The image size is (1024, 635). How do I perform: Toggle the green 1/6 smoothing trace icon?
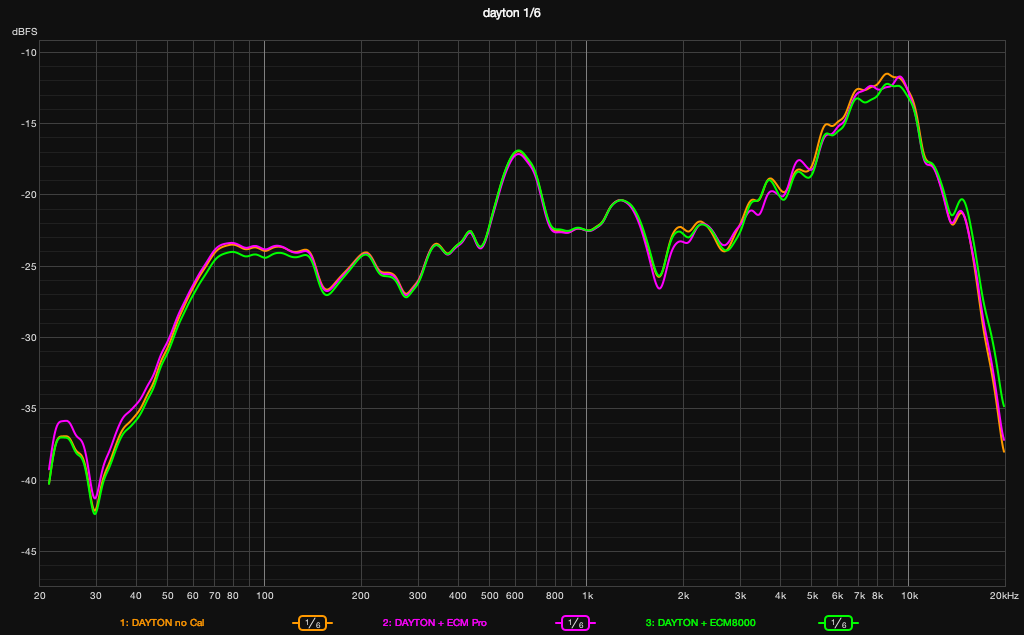point(838,623)
